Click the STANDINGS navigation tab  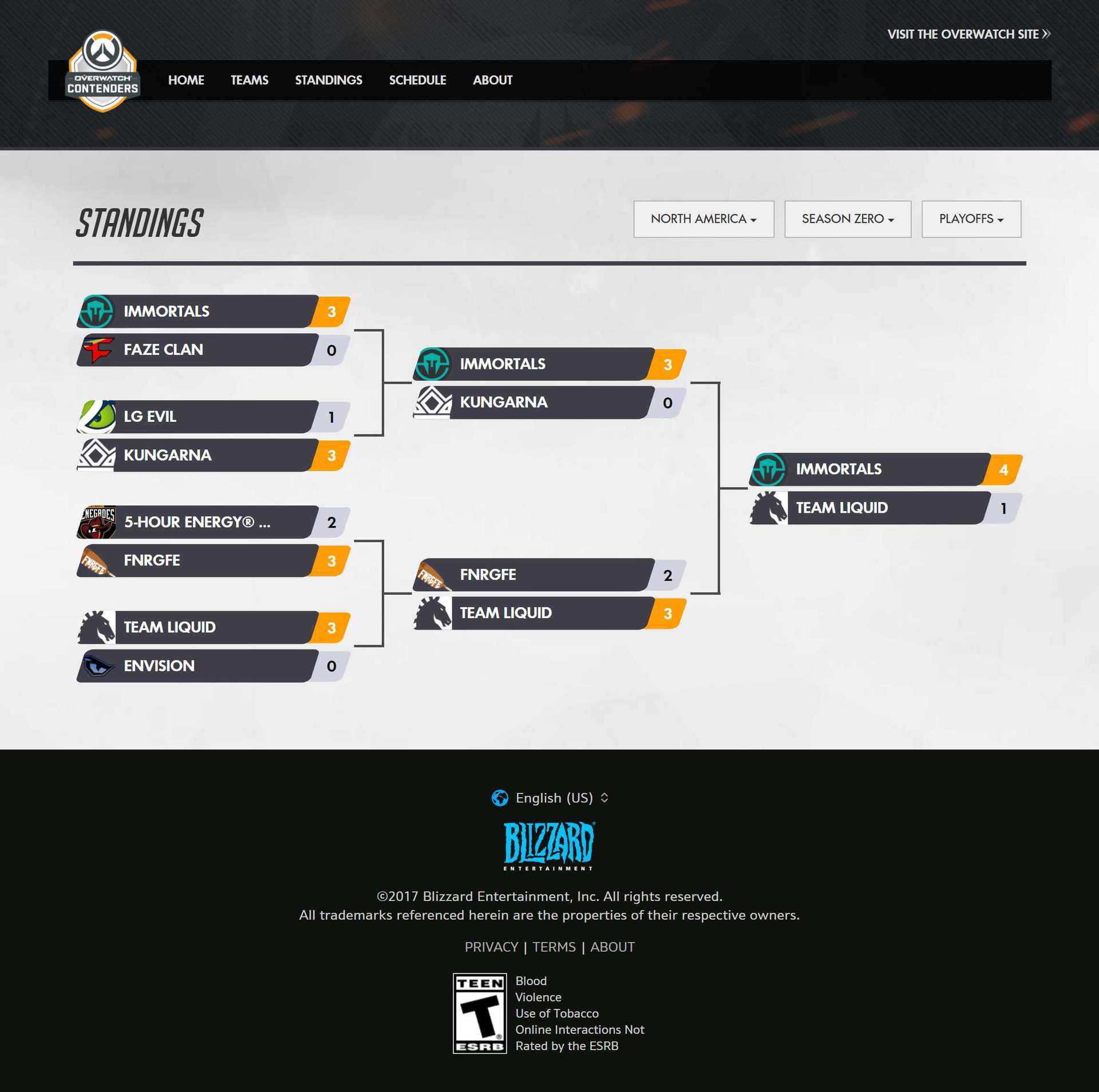click(328, 80)
